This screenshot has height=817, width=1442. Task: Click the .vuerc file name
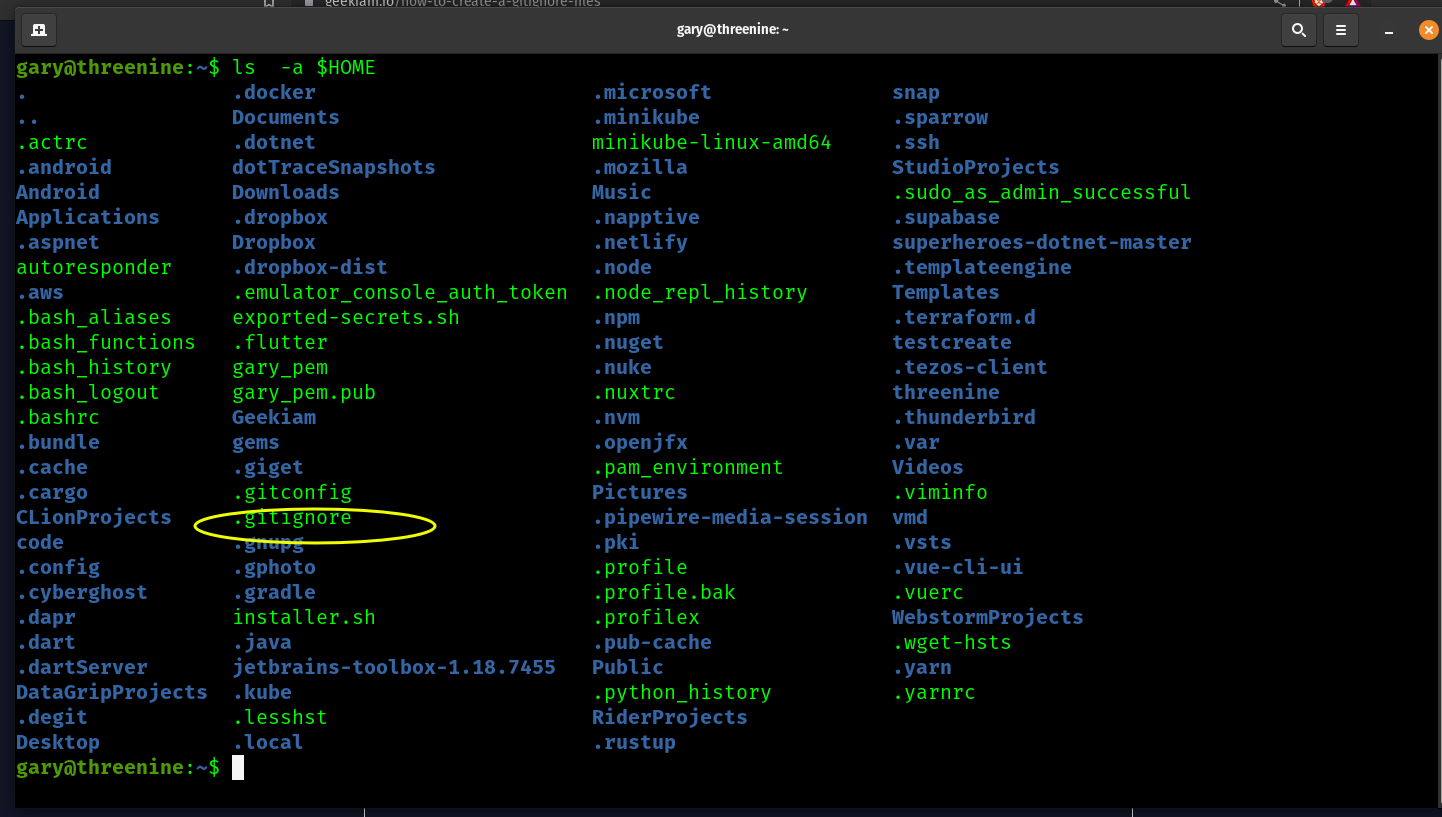(928, 592)
